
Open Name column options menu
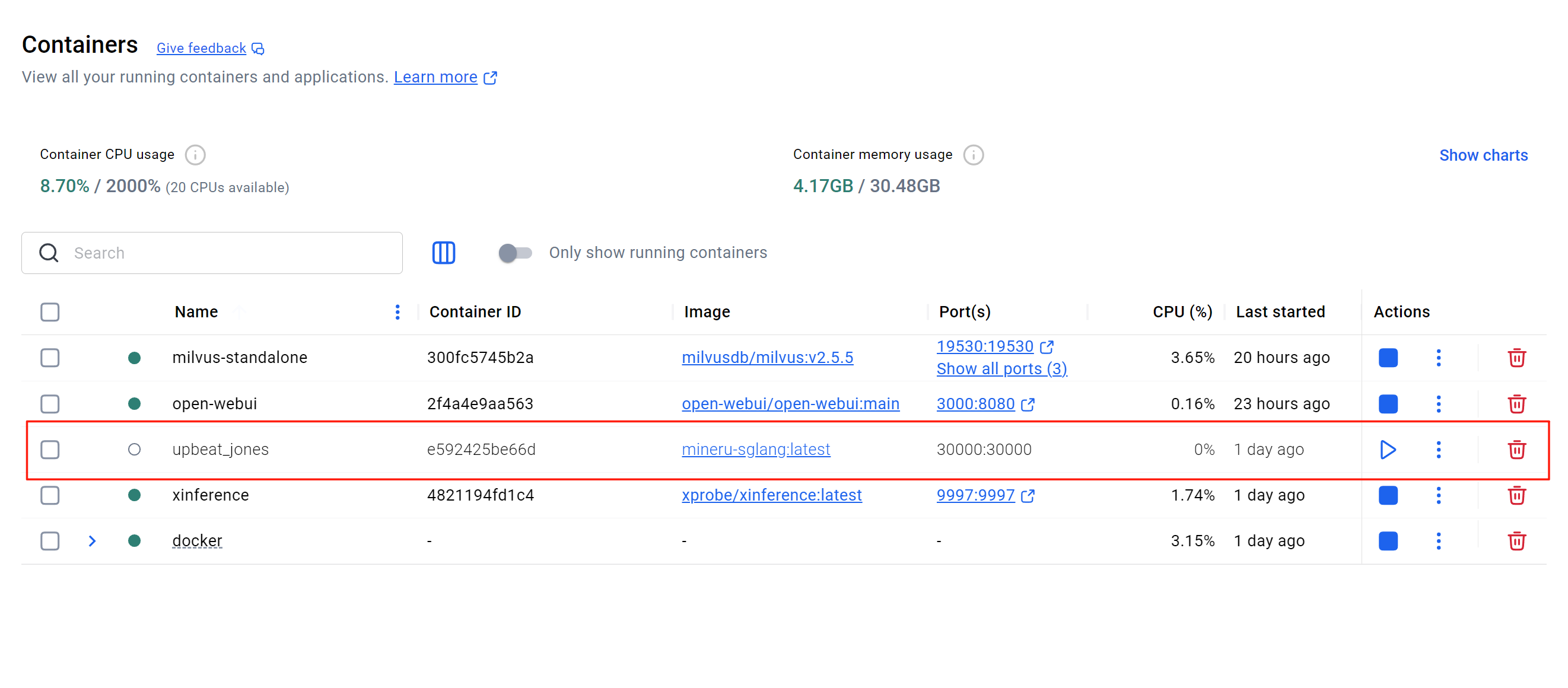(397, 311)
